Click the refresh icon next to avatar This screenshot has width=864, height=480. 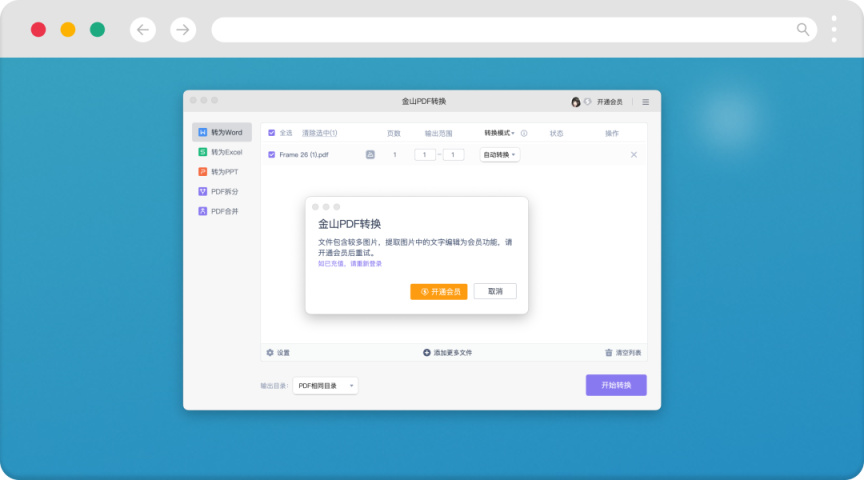(x=587, y=102)
